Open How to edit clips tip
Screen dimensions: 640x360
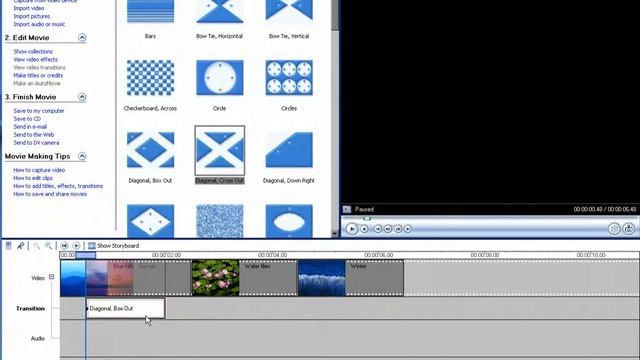point(33,178)
